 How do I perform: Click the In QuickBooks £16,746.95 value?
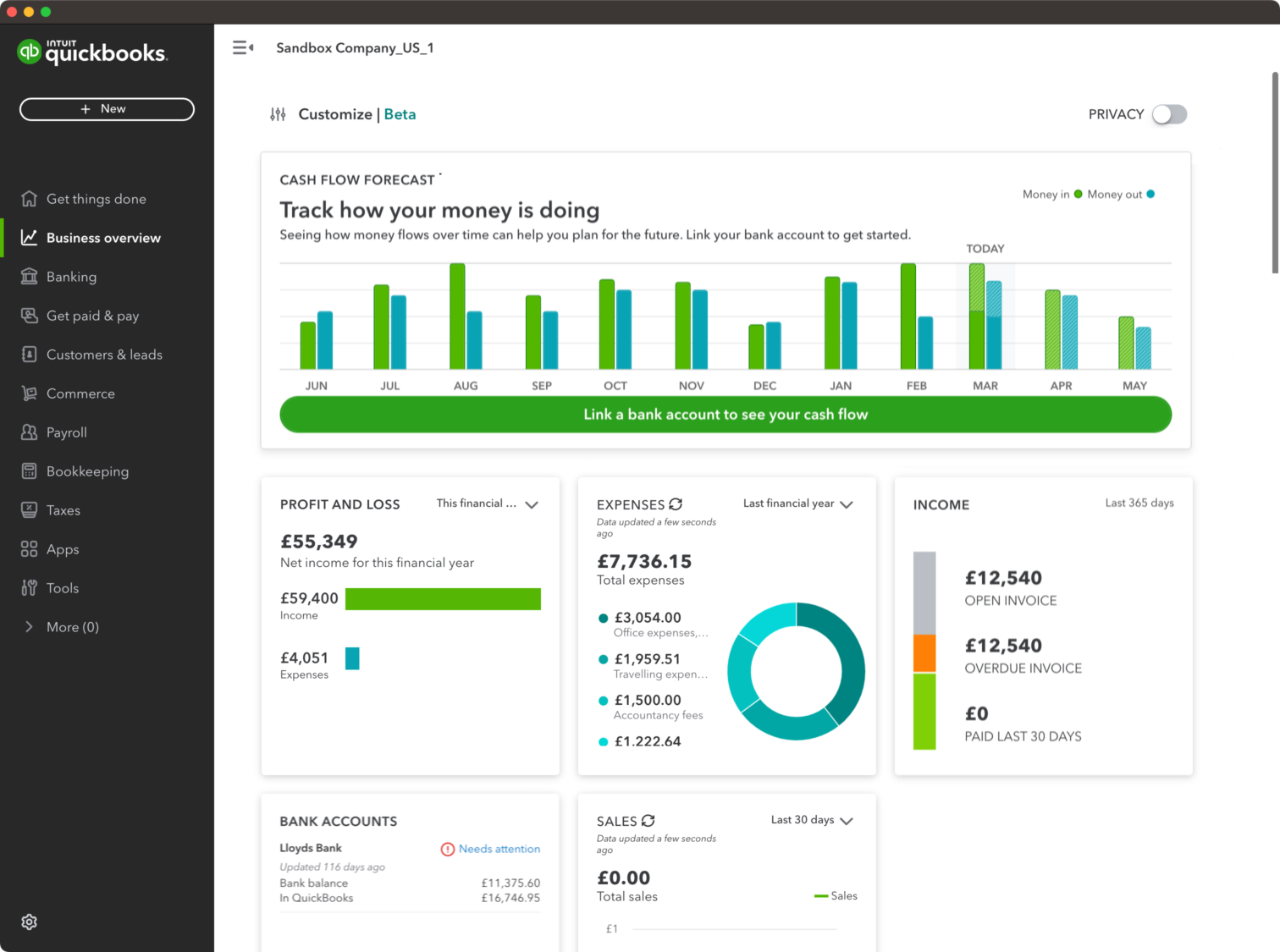[x=510, y=898]
